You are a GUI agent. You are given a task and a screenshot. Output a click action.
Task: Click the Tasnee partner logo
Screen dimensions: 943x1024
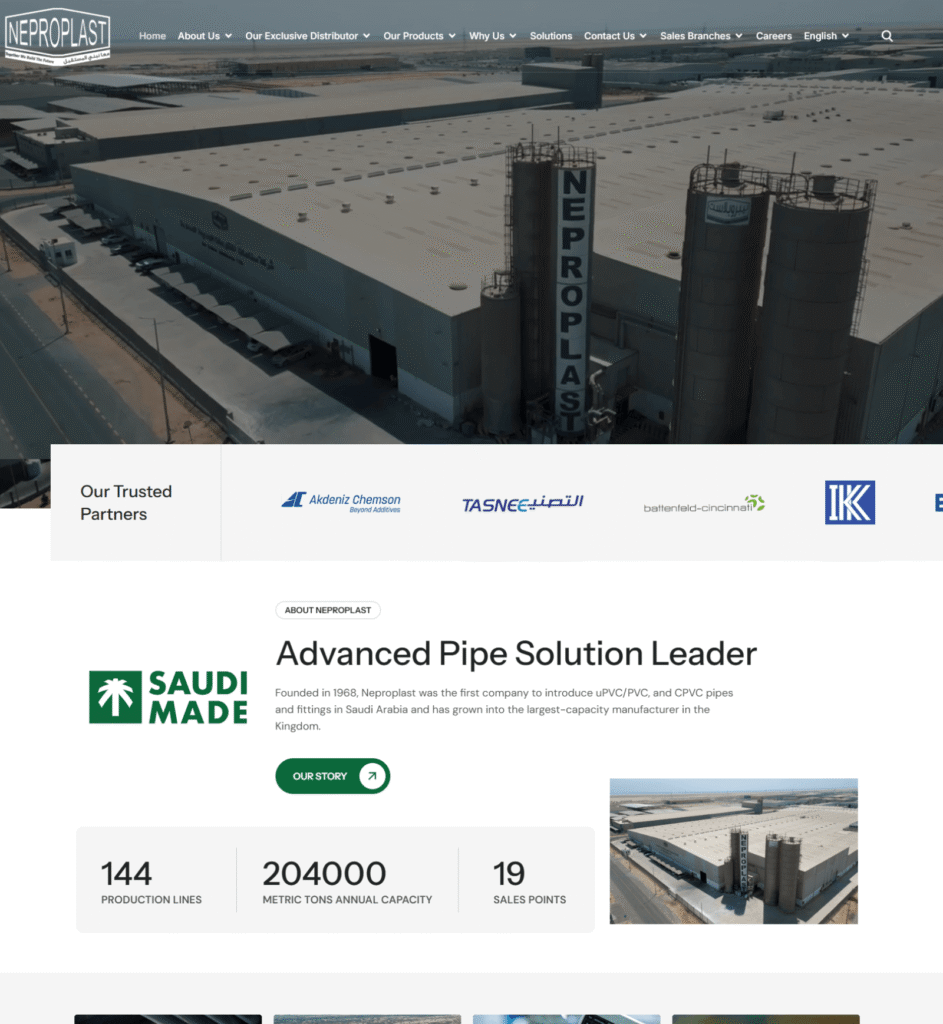coord(522,503)
